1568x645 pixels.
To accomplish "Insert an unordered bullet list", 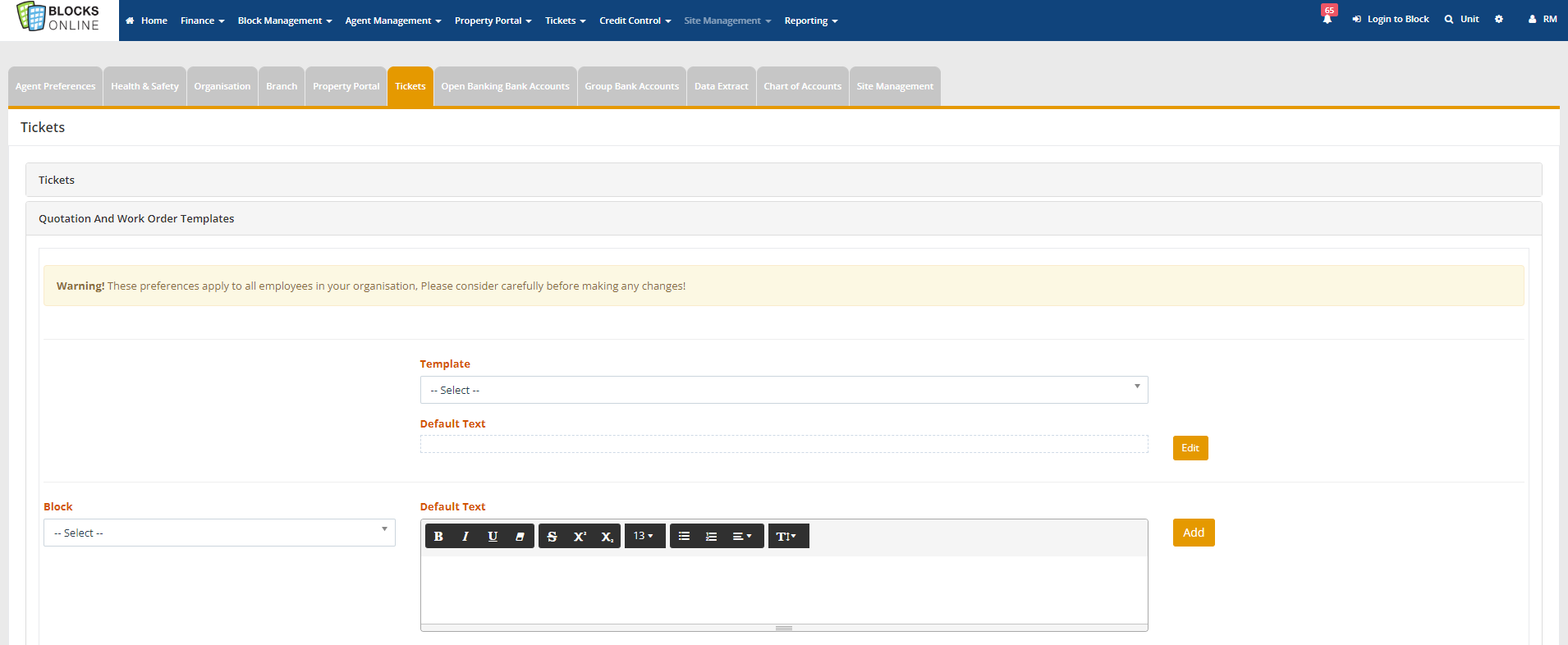I will [684, 536].
